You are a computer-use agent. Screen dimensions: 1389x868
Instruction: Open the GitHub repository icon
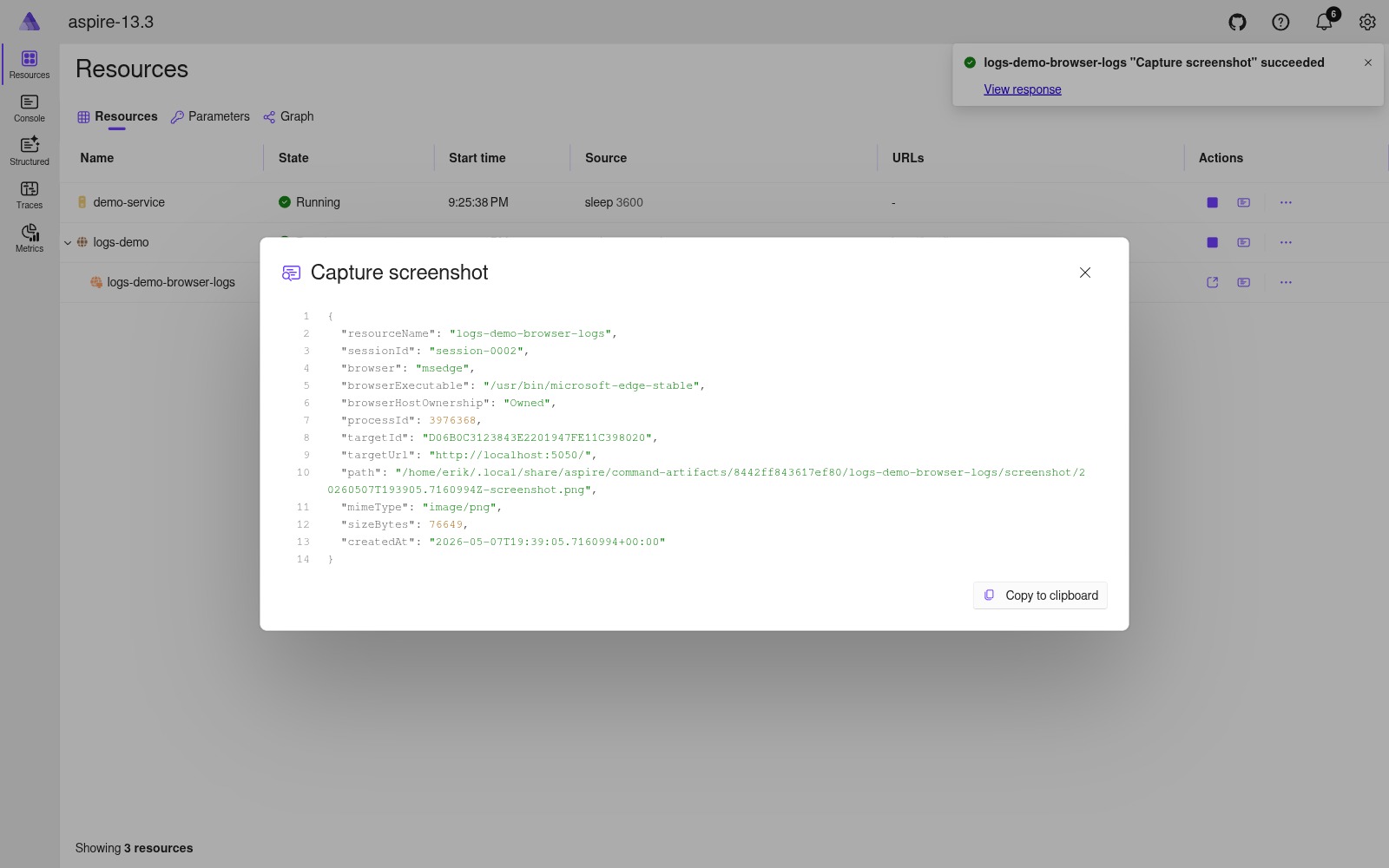point(1237,23)
